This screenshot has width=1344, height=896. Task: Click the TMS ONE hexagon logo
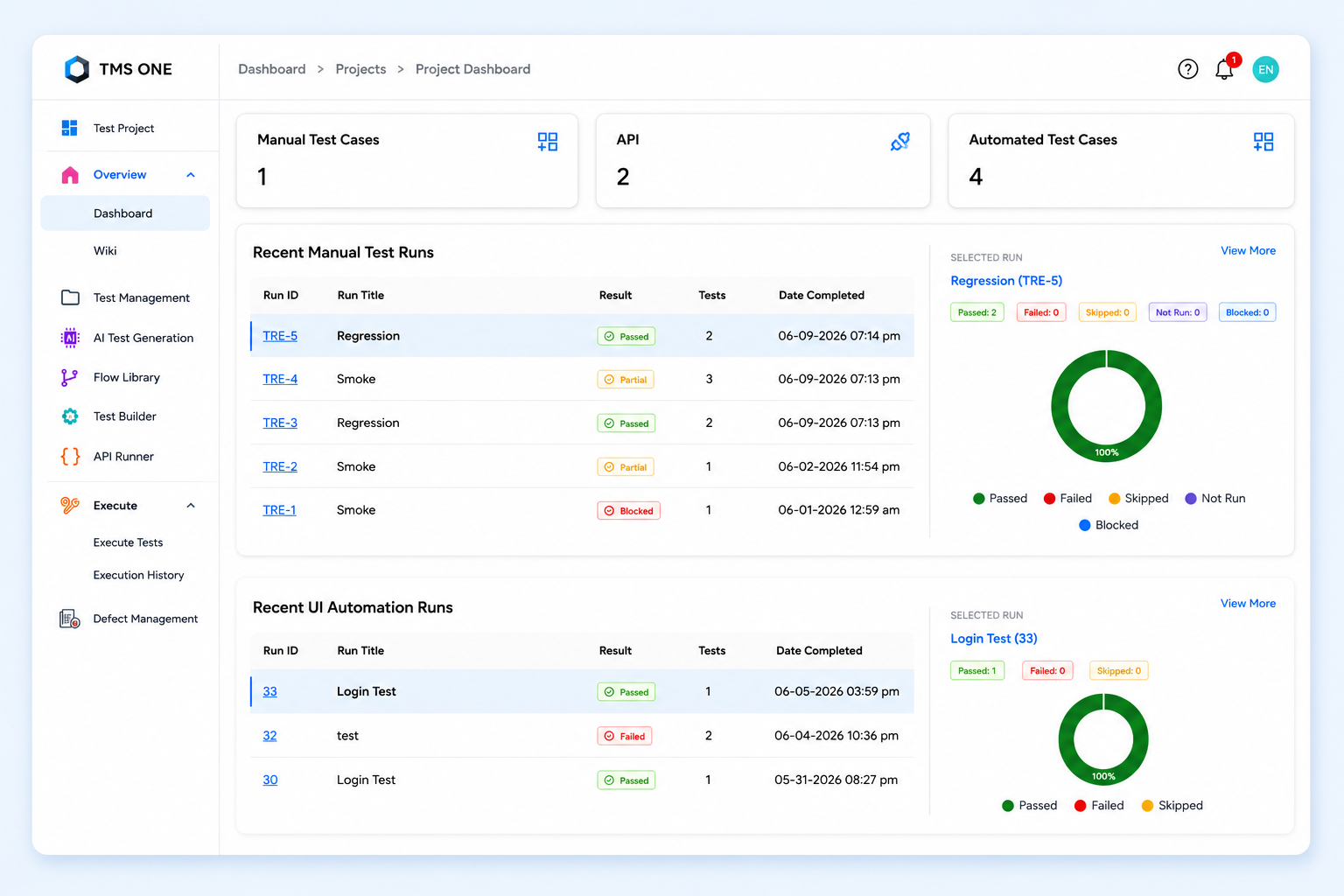[x=77, y=69]
